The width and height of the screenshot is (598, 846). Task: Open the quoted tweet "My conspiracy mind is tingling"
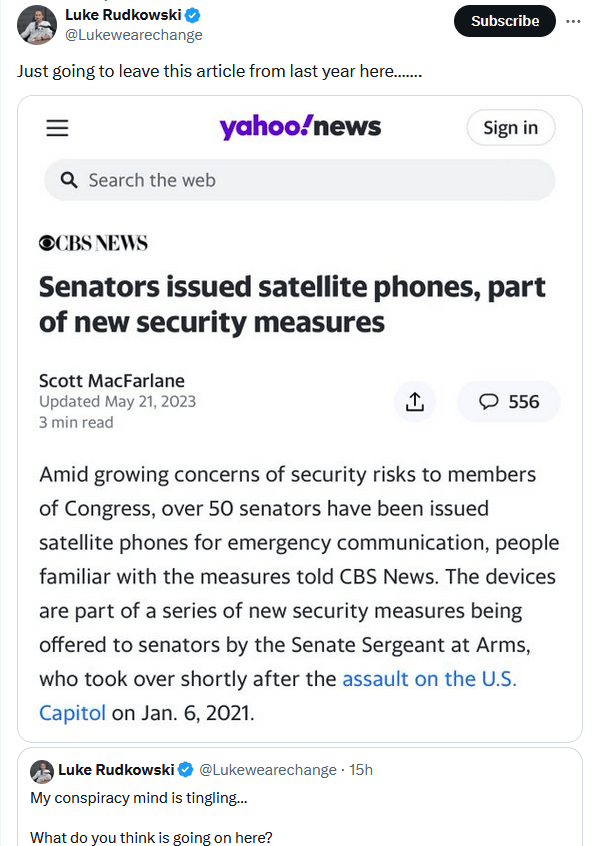coord(139,798)
